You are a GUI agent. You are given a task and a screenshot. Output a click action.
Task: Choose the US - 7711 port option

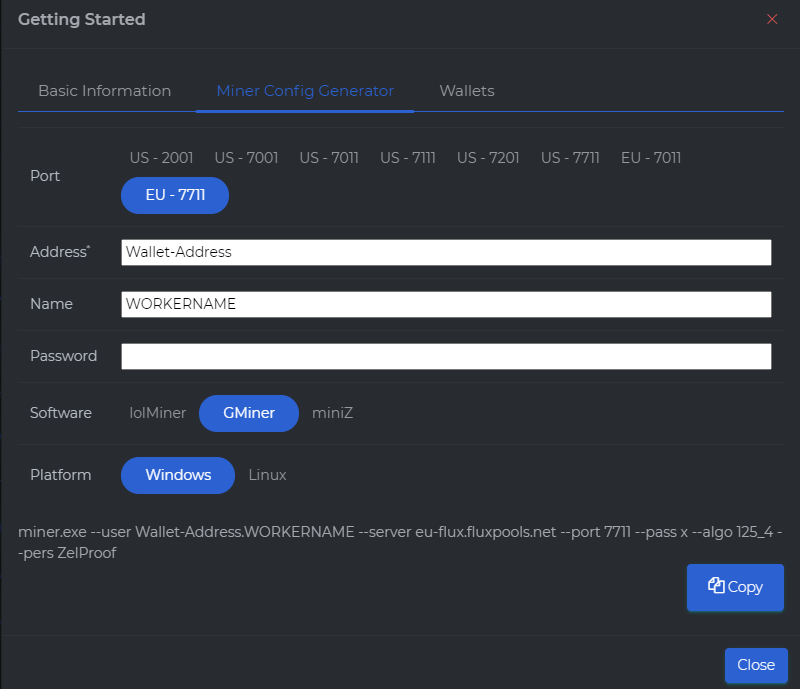570,158
